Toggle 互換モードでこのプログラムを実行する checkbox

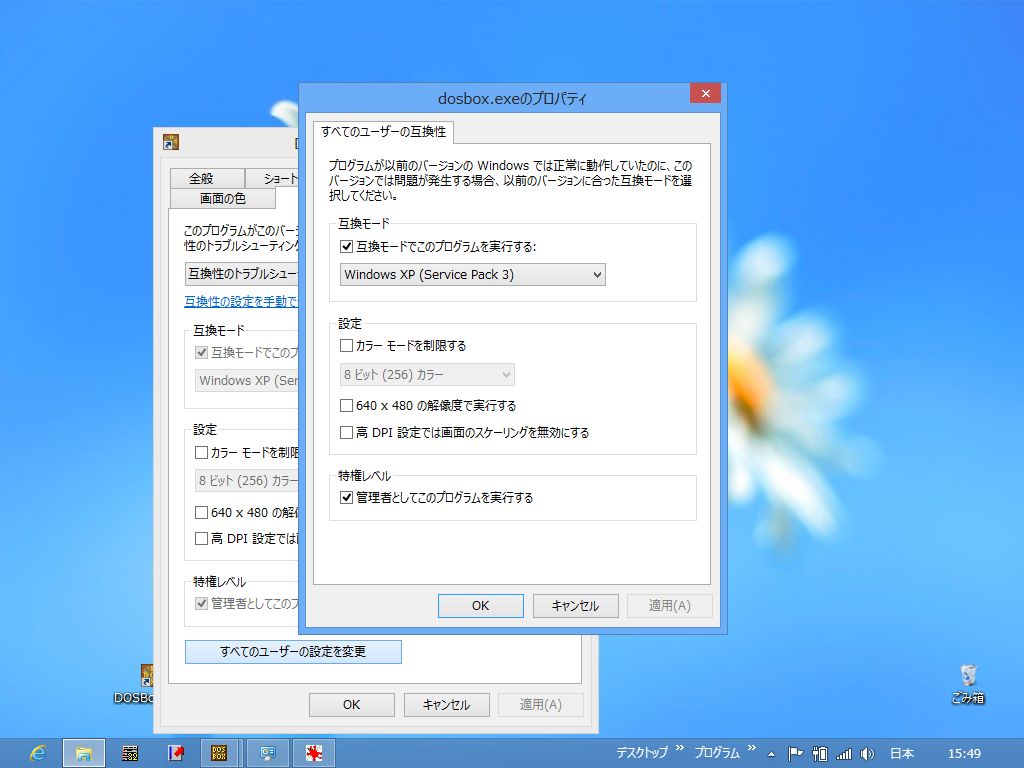(347, 246)
